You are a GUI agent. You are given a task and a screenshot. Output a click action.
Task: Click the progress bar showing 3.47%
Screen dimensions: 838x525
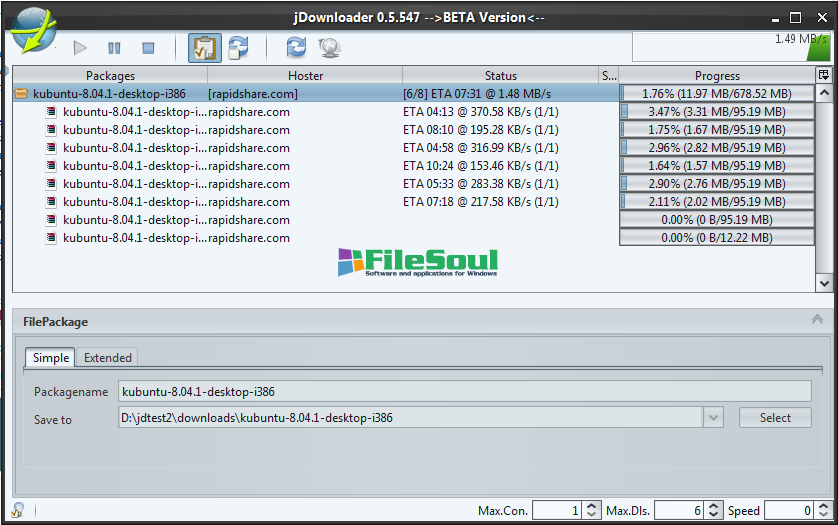(717, 112)
